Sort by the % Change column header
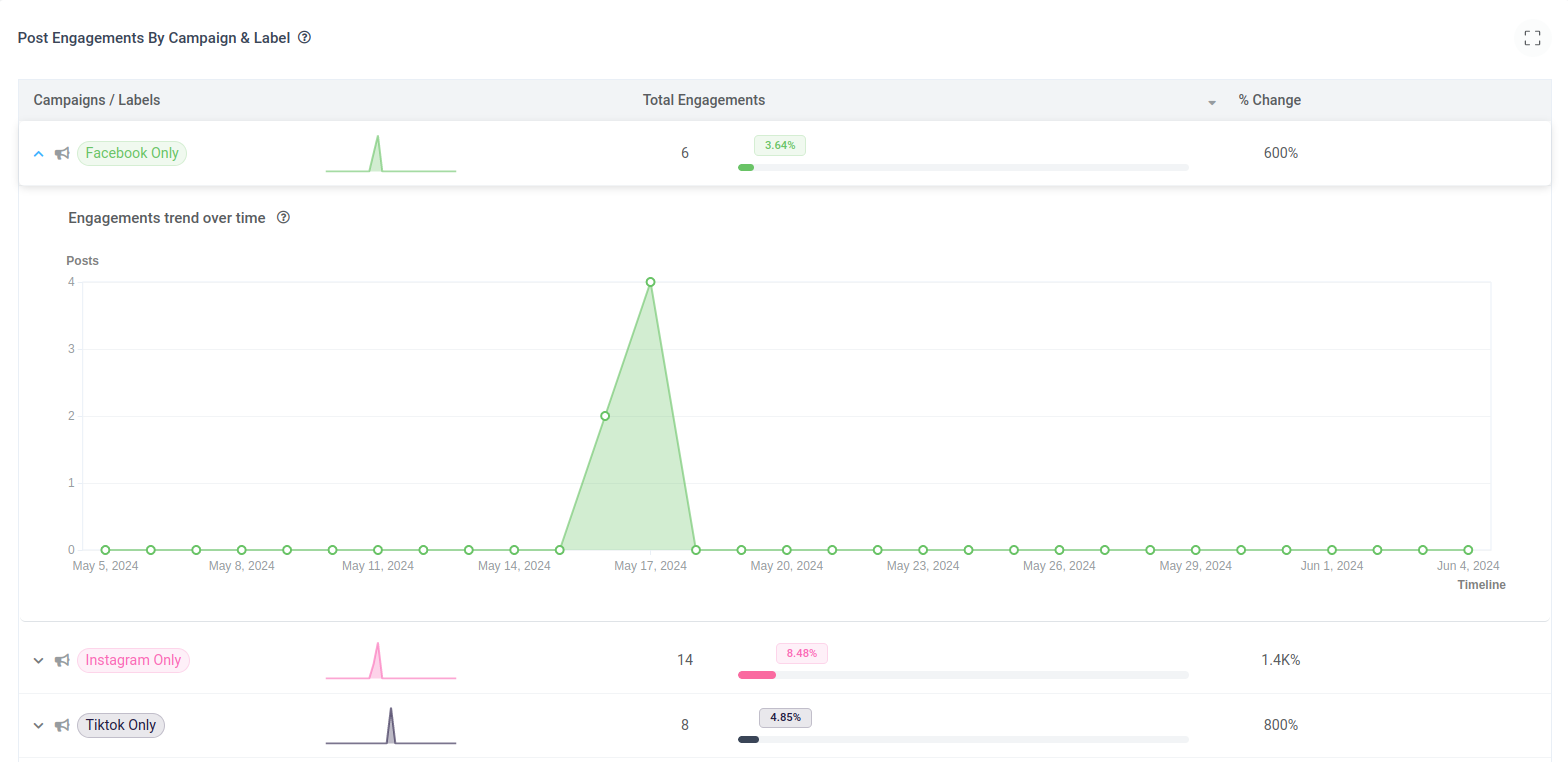The image size is (1568, 762). [1270, 100]
